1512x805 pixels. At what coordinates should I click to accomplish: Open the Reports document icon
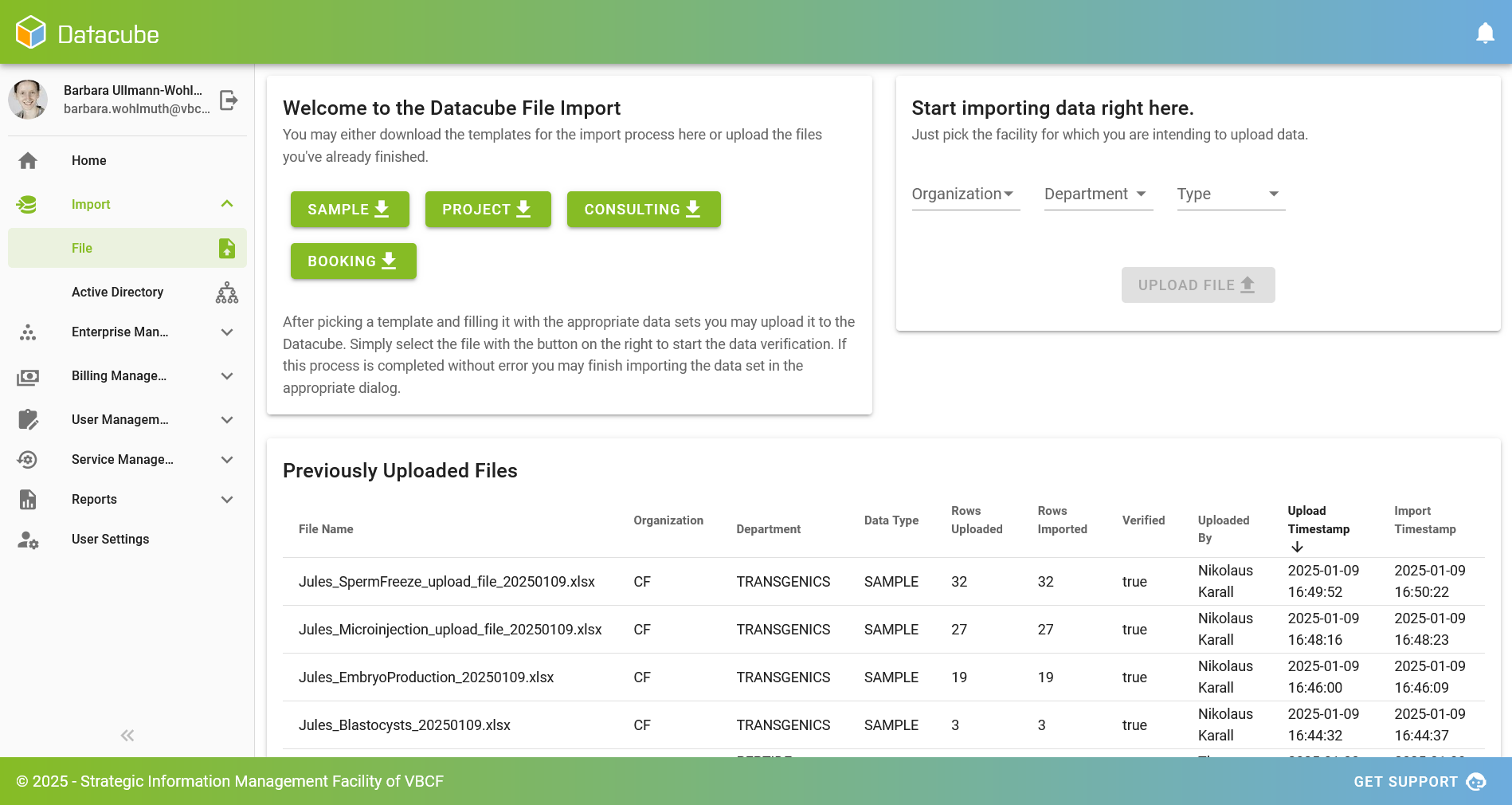27,500
